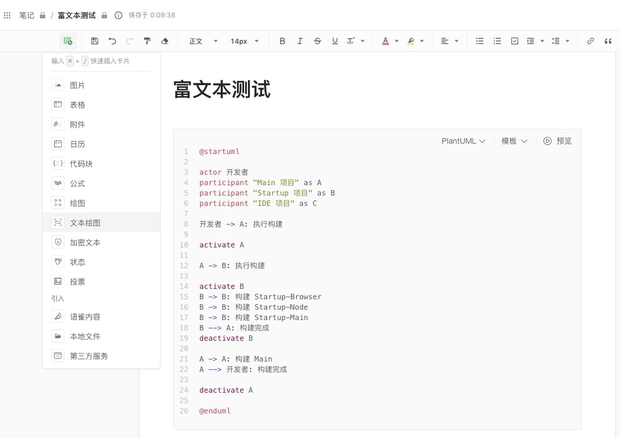
Task: Click the text alignment icon
Action: pyautogui.click(x=445, y=41)
